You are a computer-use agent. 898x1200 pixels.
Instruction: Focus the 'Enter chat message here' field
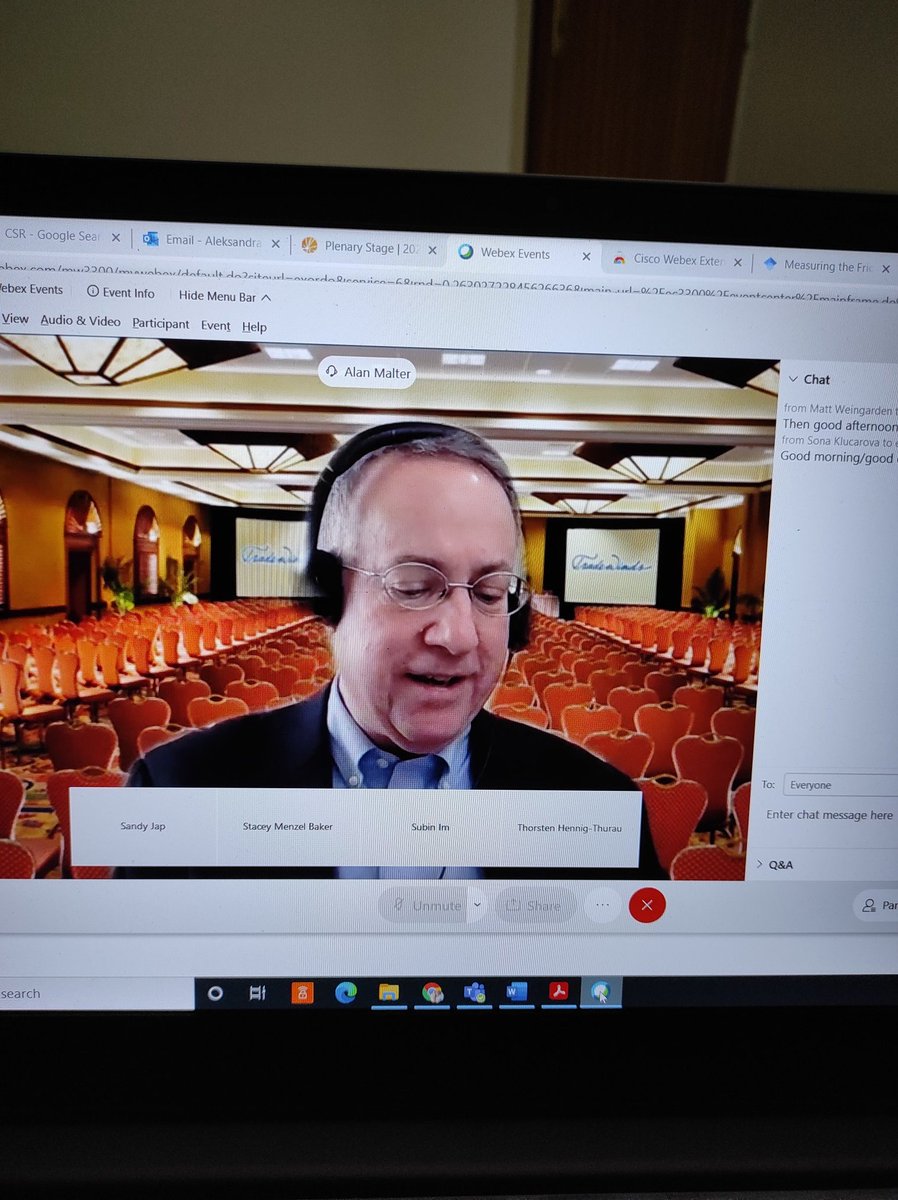coord(829,815)
